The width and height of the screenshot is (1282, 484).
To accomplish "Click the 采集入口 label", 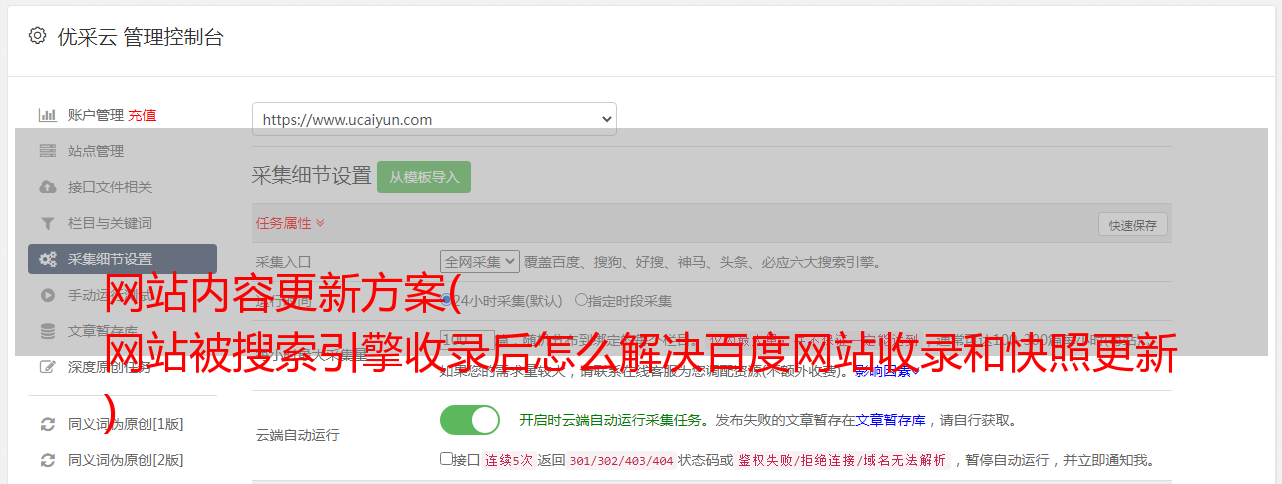I will coord(284,262).
